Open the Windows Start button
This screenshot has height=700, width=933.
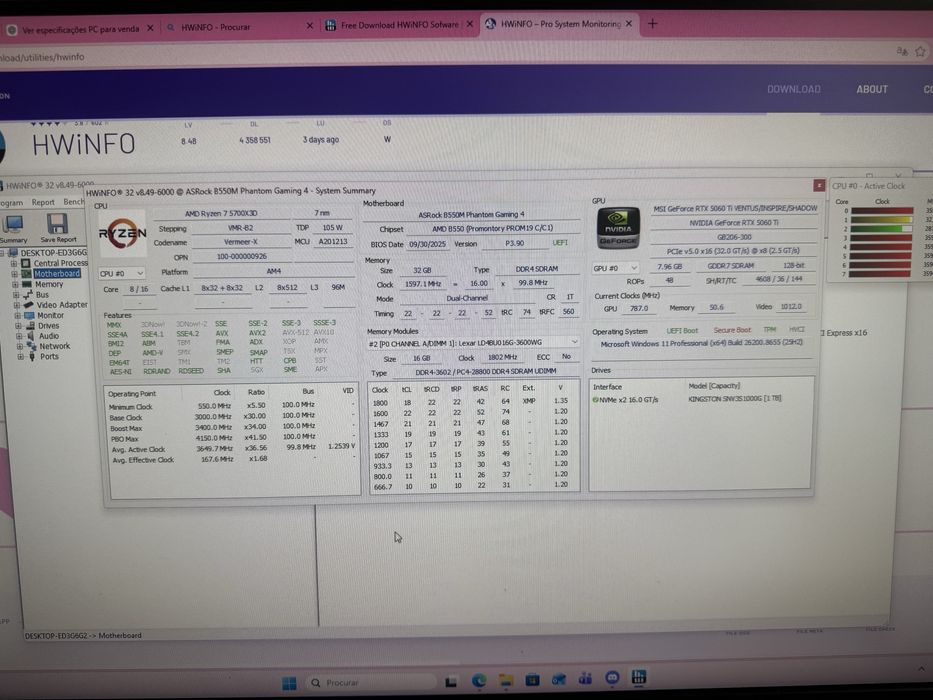click(289, 683)
